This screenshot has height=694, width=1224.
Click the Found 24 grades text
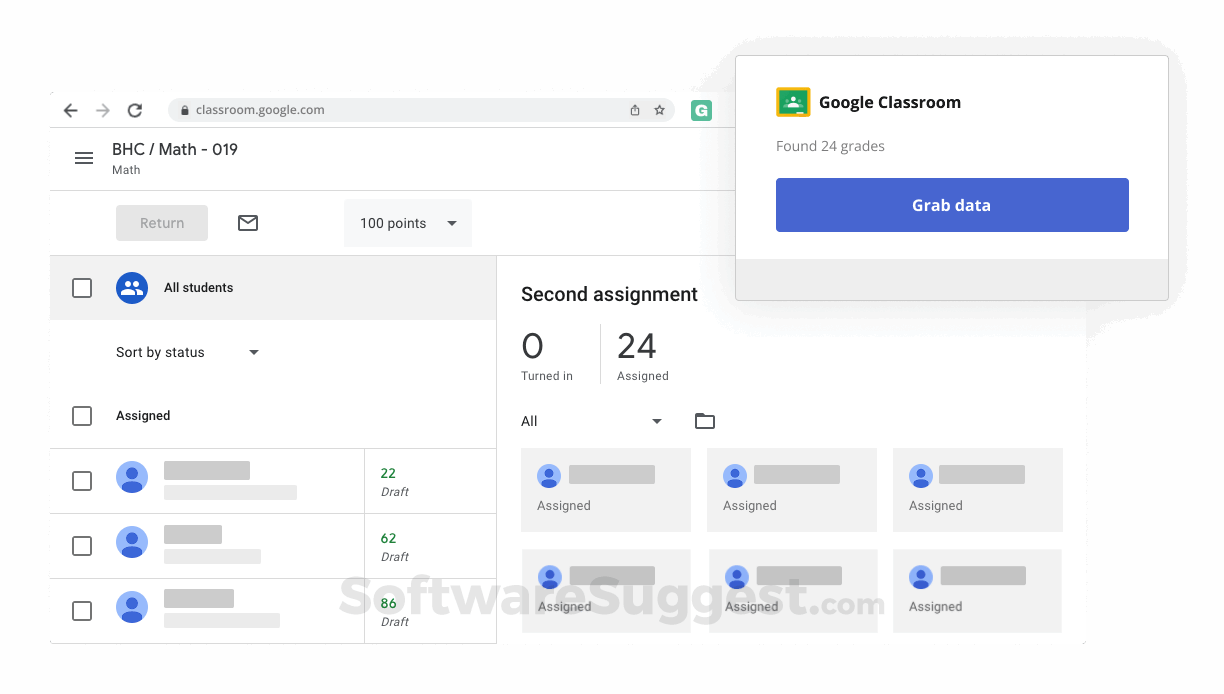(x=830, y=146)
